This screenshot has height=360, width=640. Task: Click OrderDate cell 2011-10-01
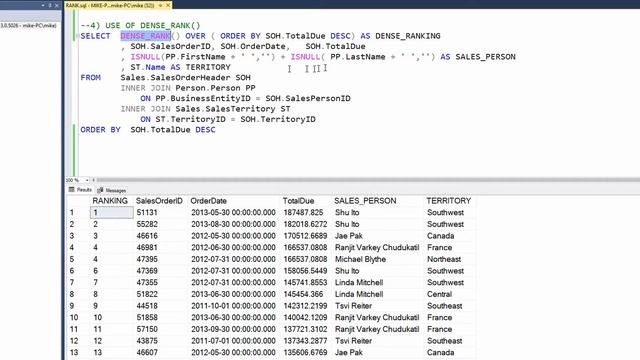pyautogui.click(x=233, y=306)
